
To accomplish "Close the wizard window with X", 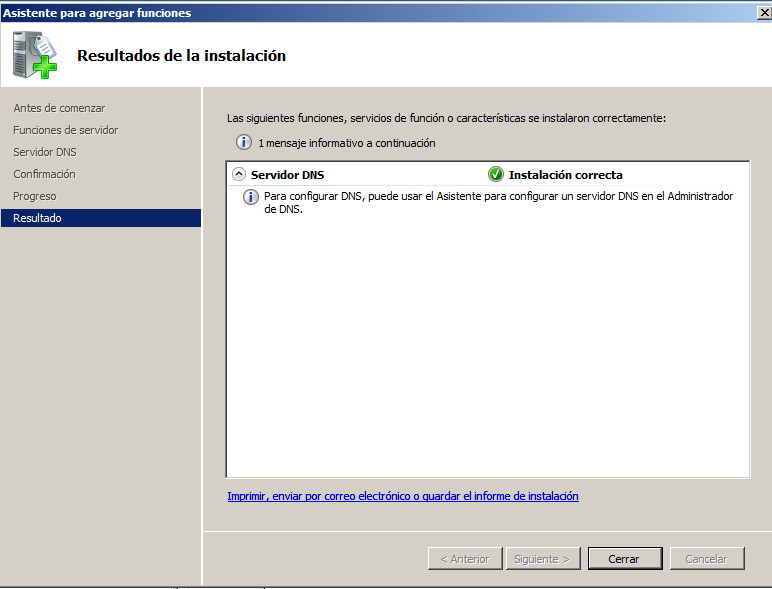I will point(762,12).
